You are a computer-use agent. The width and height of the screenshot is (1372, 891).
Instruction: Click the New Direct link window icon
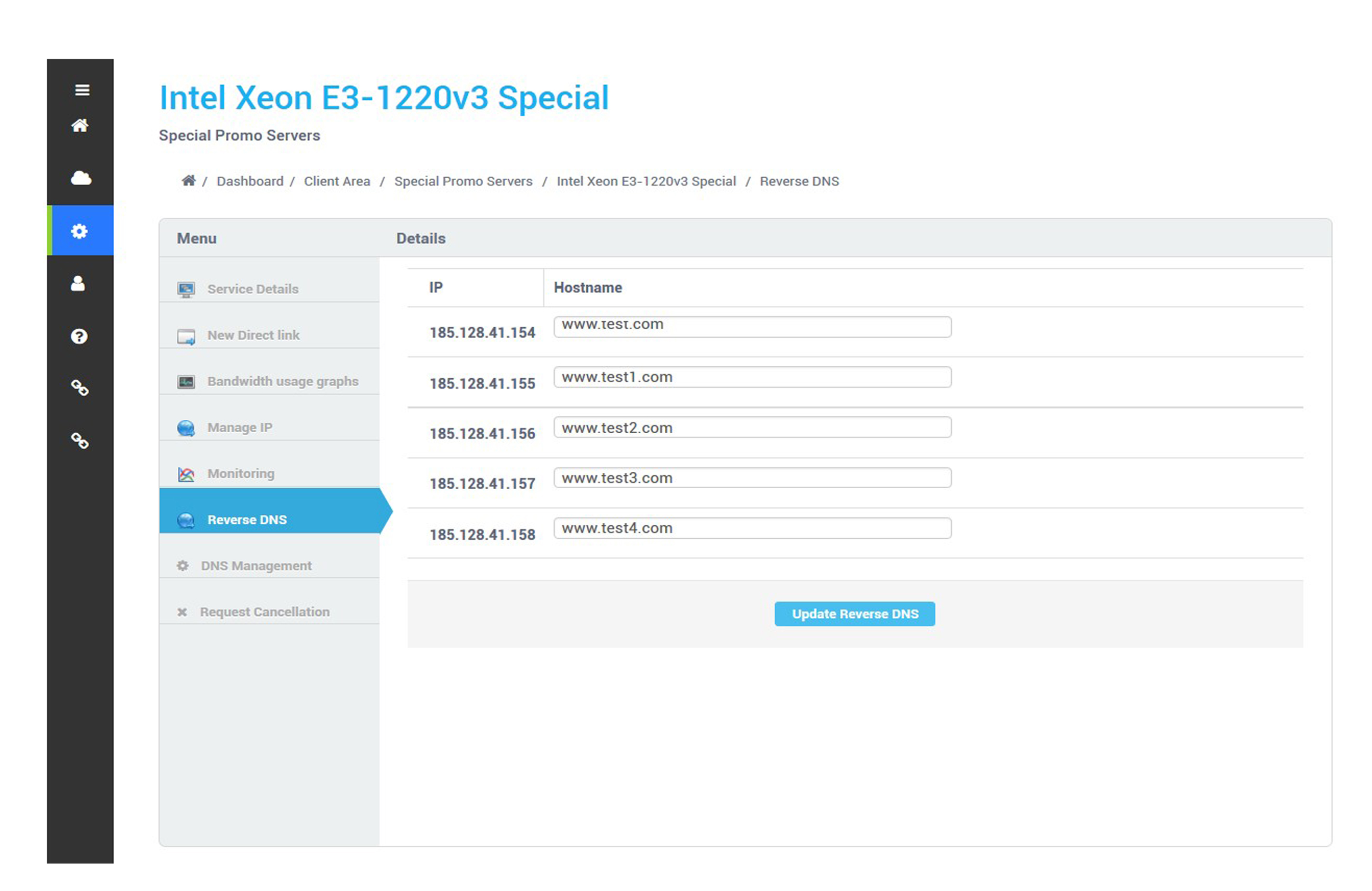pyautogui.click(x=186, y=336)
